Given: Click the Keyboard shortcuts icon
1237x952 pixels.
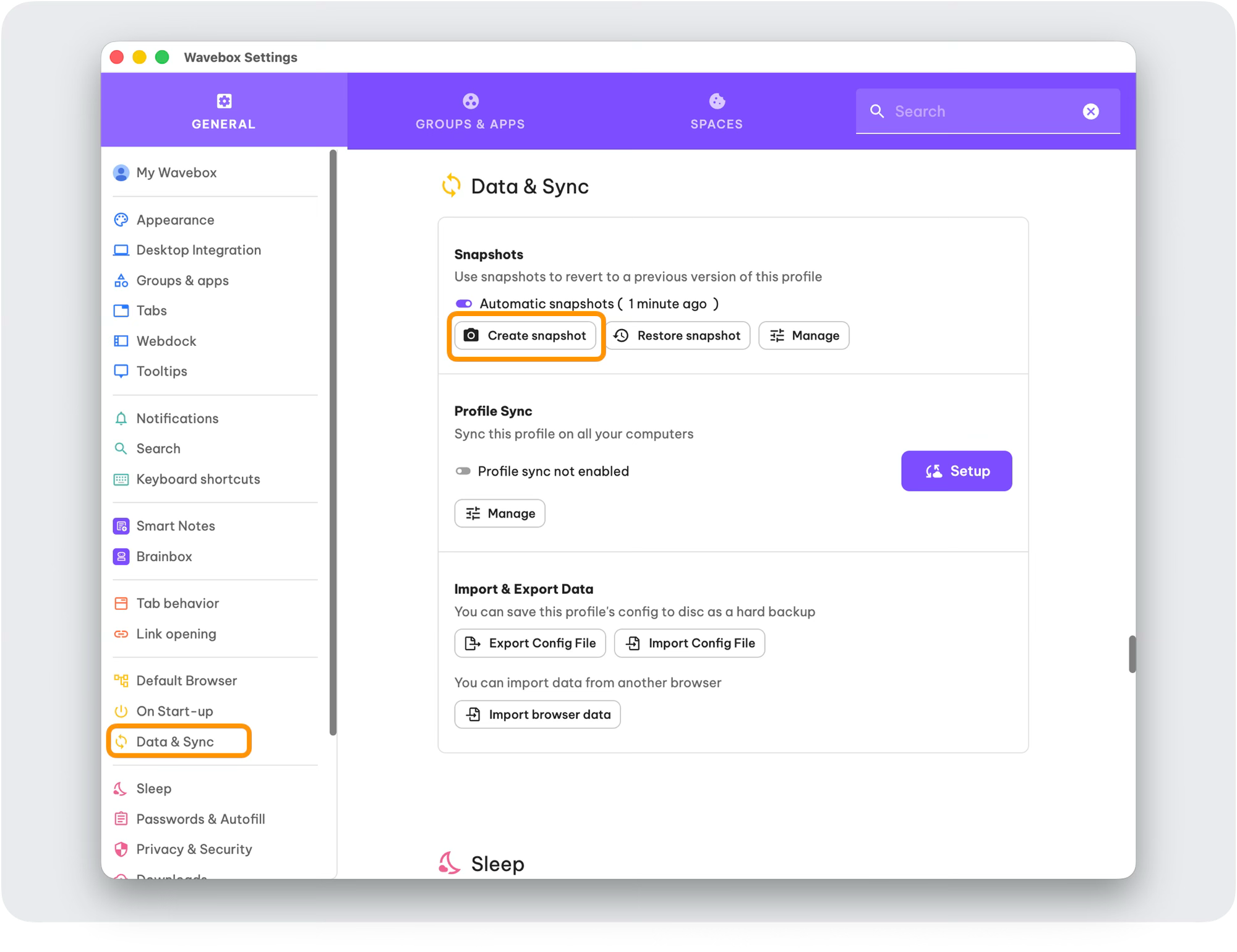Looking at the screenshot, I should click(121, 479).
